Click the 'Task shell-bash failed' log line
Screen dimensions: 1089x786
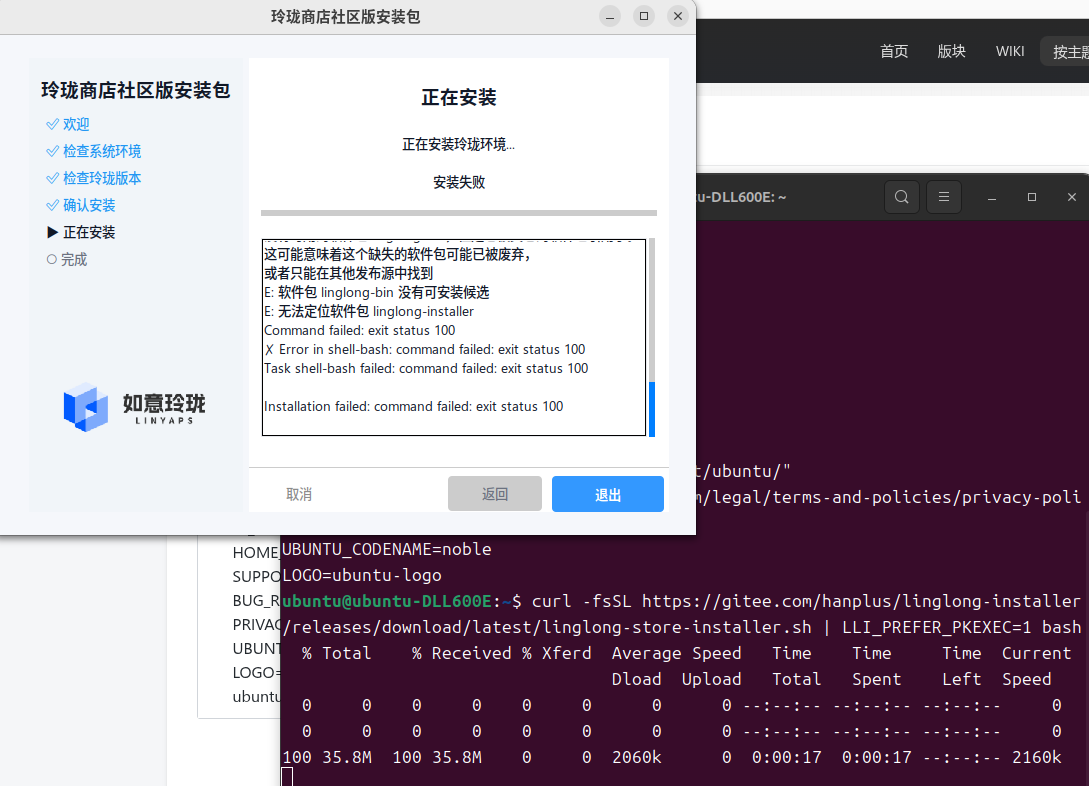pyautogui.click(x=426, y=369)
